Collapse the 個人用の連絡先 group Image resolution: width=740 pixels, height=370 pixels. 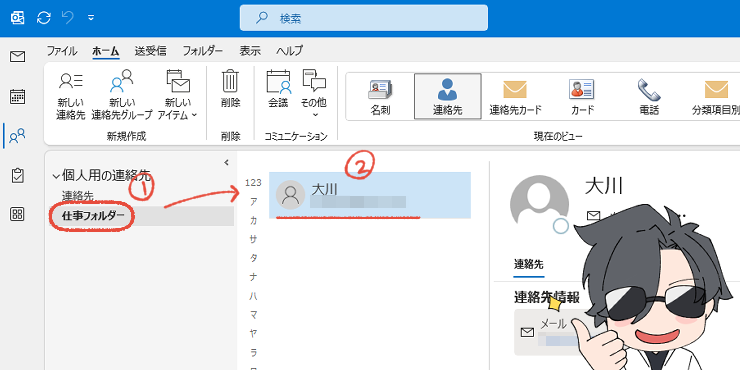click(56, 177)
